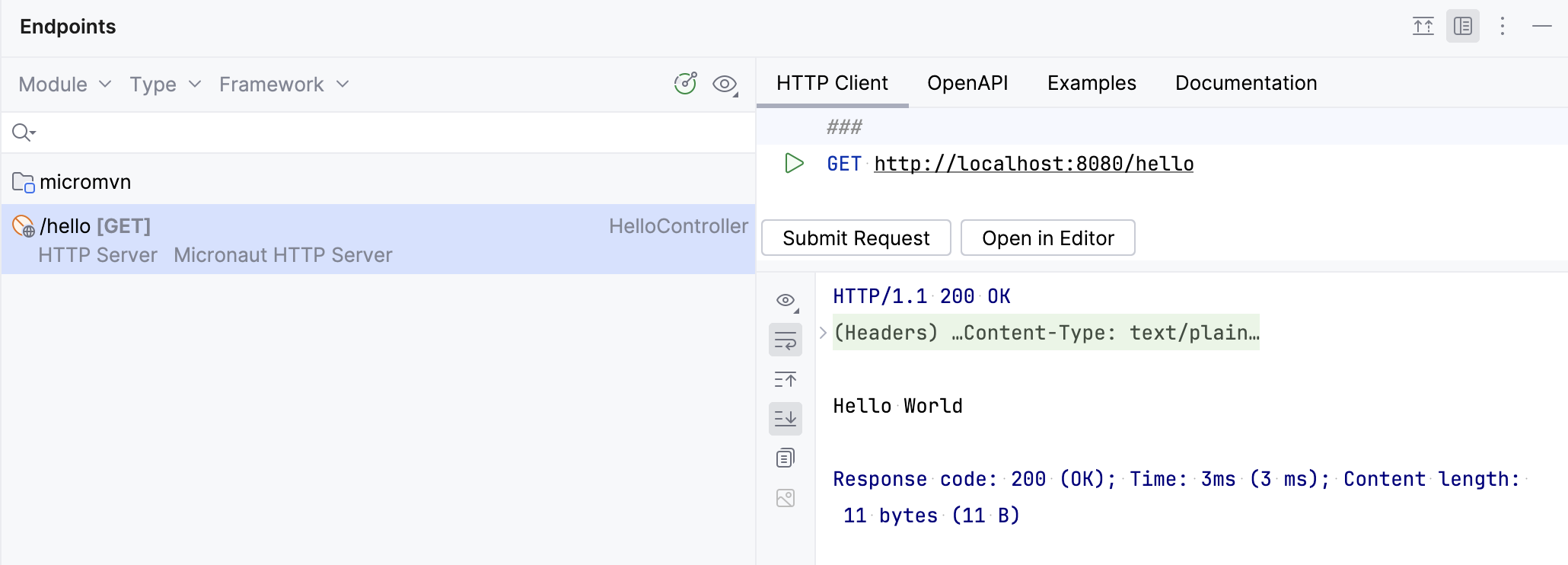Open response view settings eye icon
This screenshot has height=565, width=1568.
click(786, 300)
